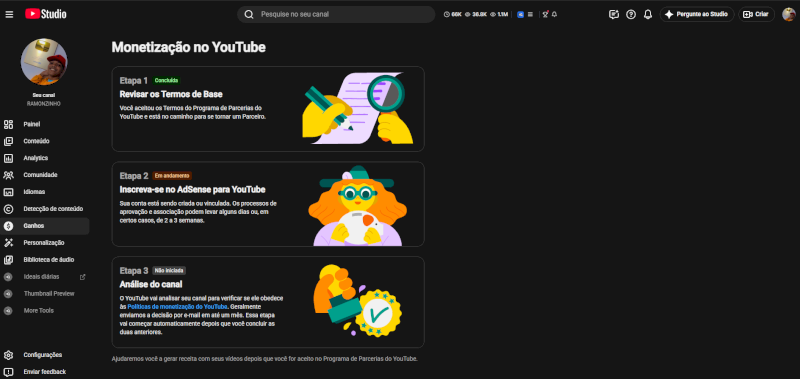Screen dimensions: 800x379
Task: Click the 'Concluída' status badge on Etapa 1
Action: (x=166, y=81)
